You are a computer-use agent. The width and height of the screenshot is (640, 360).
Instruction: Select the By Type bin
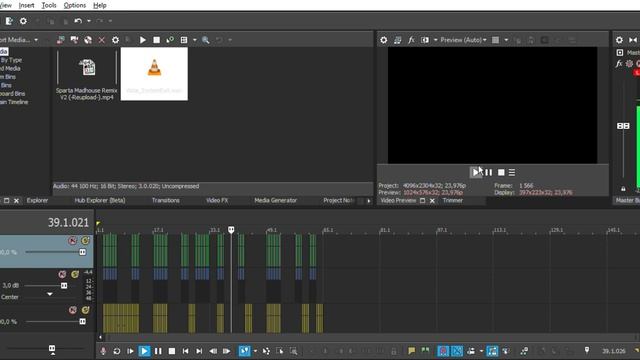click(11, 60)
